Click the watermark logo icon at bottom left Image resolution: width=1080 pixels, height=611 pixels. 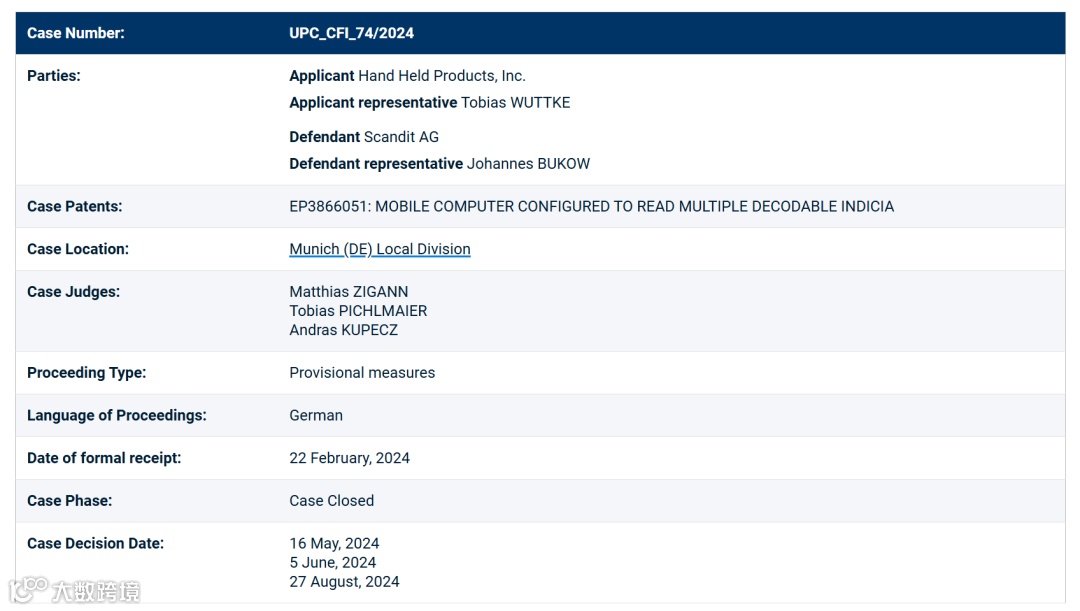28,589
